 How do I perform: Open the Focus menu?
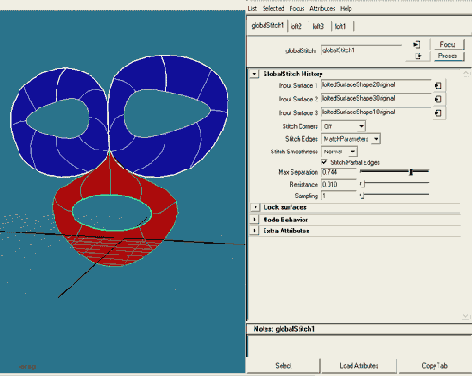(x=297, y=8)
